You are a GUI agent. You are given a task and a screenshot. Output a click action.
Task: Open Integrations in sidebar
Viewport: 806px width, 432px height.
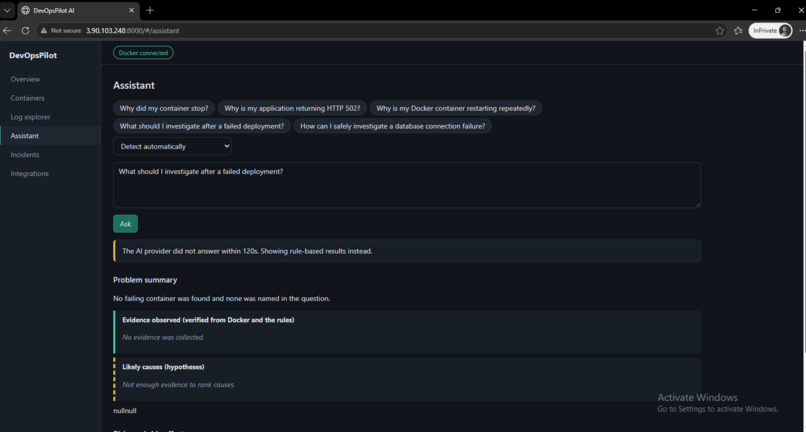click(x=29, y=174)
